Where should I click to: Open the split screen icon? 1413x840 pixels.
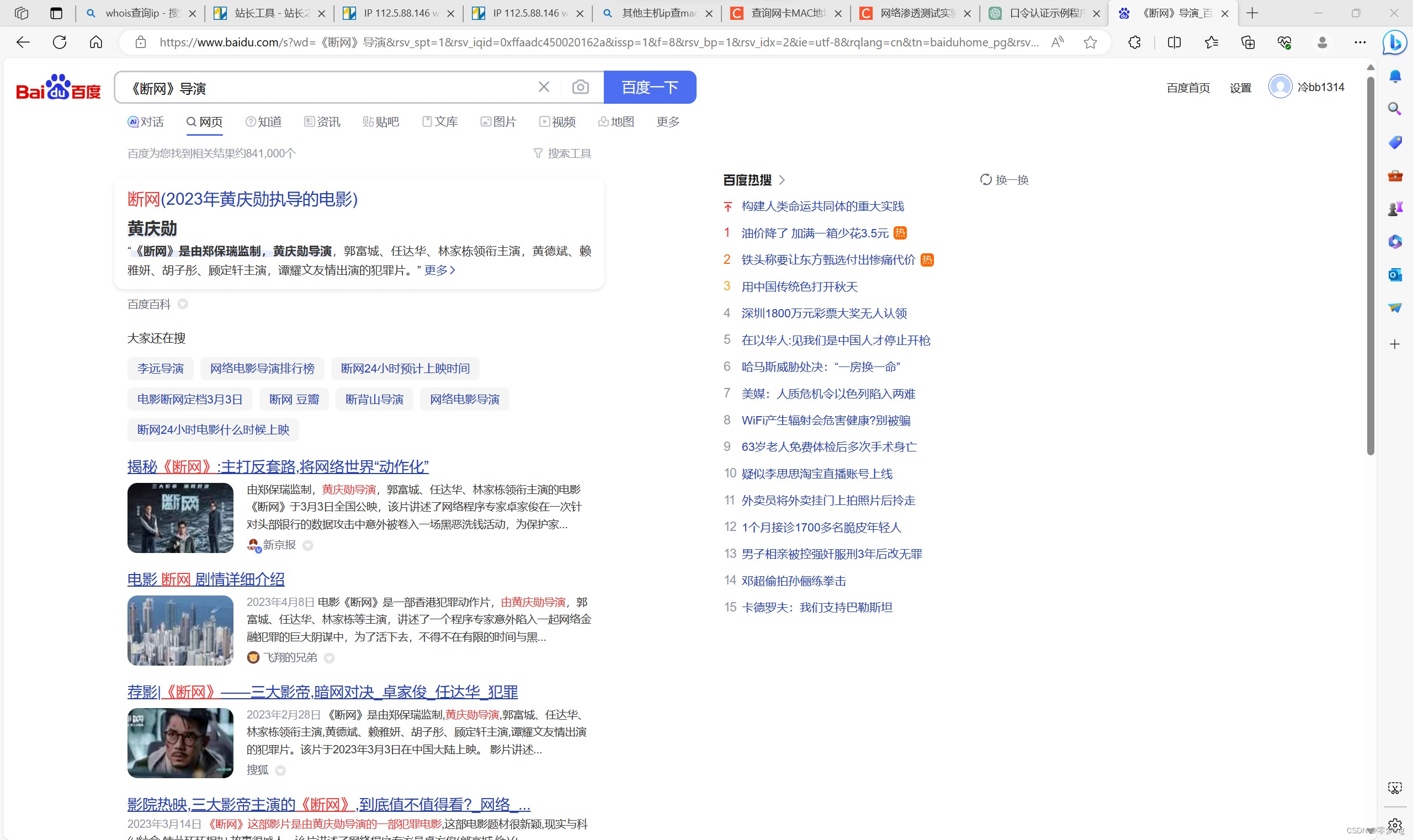1174,42
